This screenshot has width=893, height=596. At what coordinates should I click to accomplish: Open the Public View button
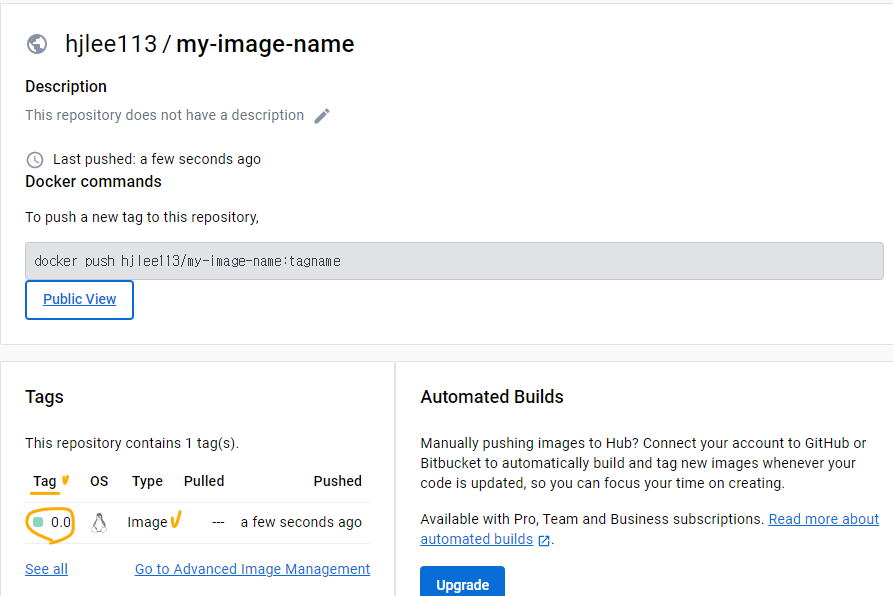tap(79, 299)
